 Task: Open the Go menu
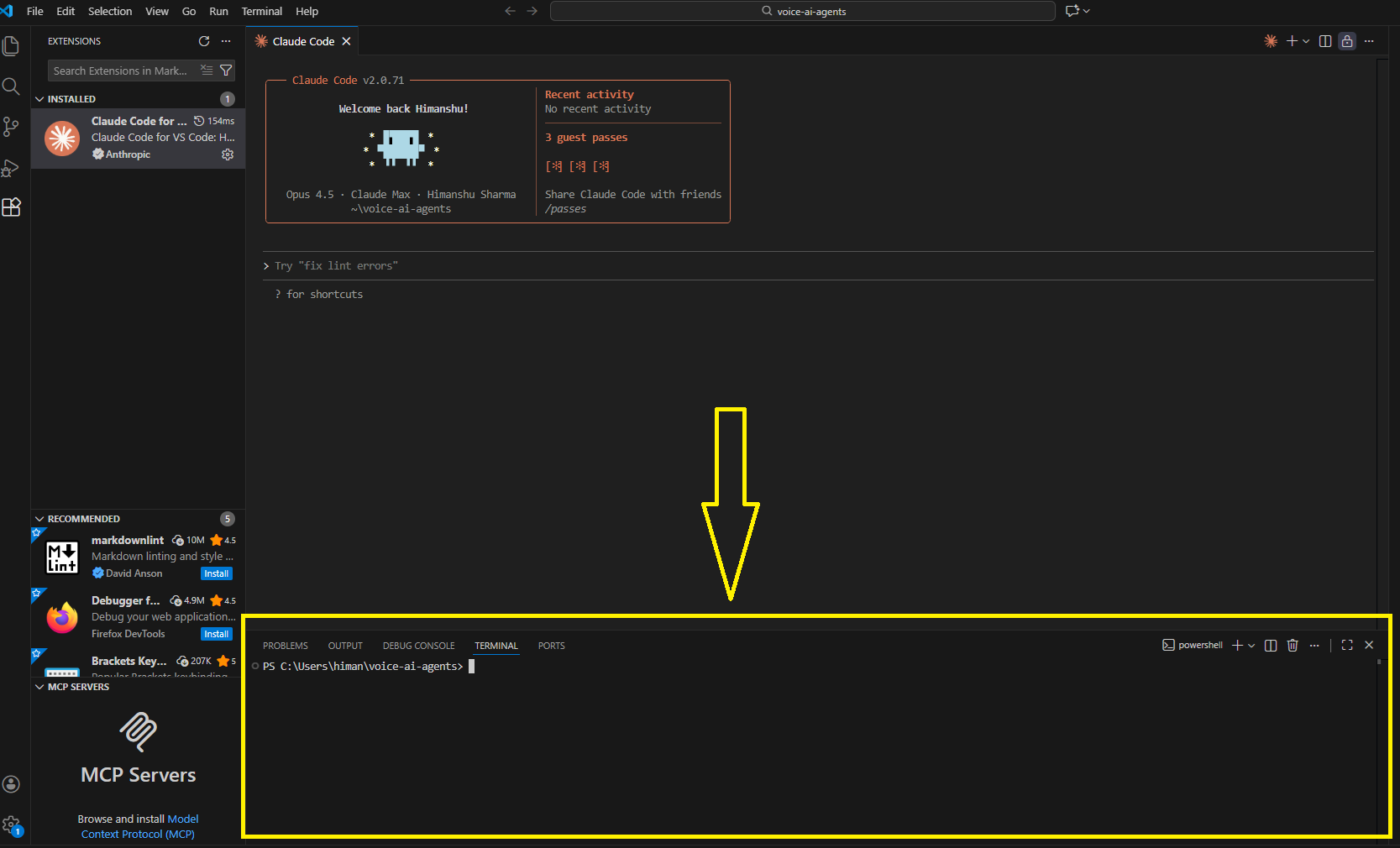click(189, 11)
